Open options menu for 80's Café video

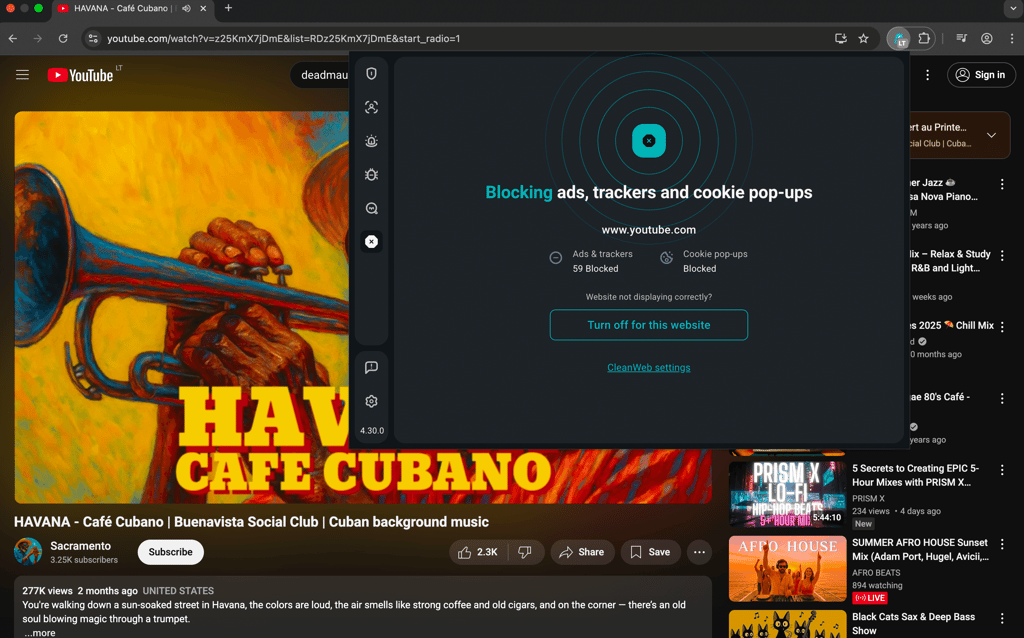(x=1002, y=398)
